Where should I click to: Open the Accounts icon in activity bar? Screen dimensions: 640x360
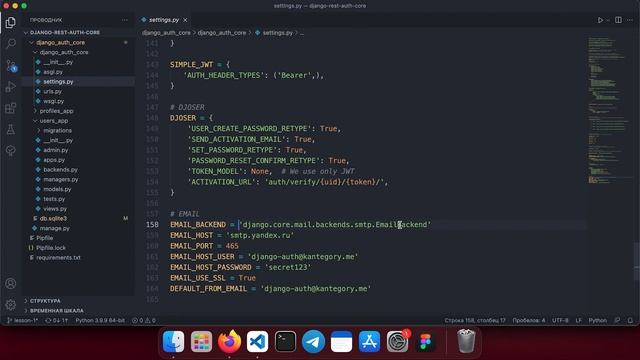pos(11,283)
